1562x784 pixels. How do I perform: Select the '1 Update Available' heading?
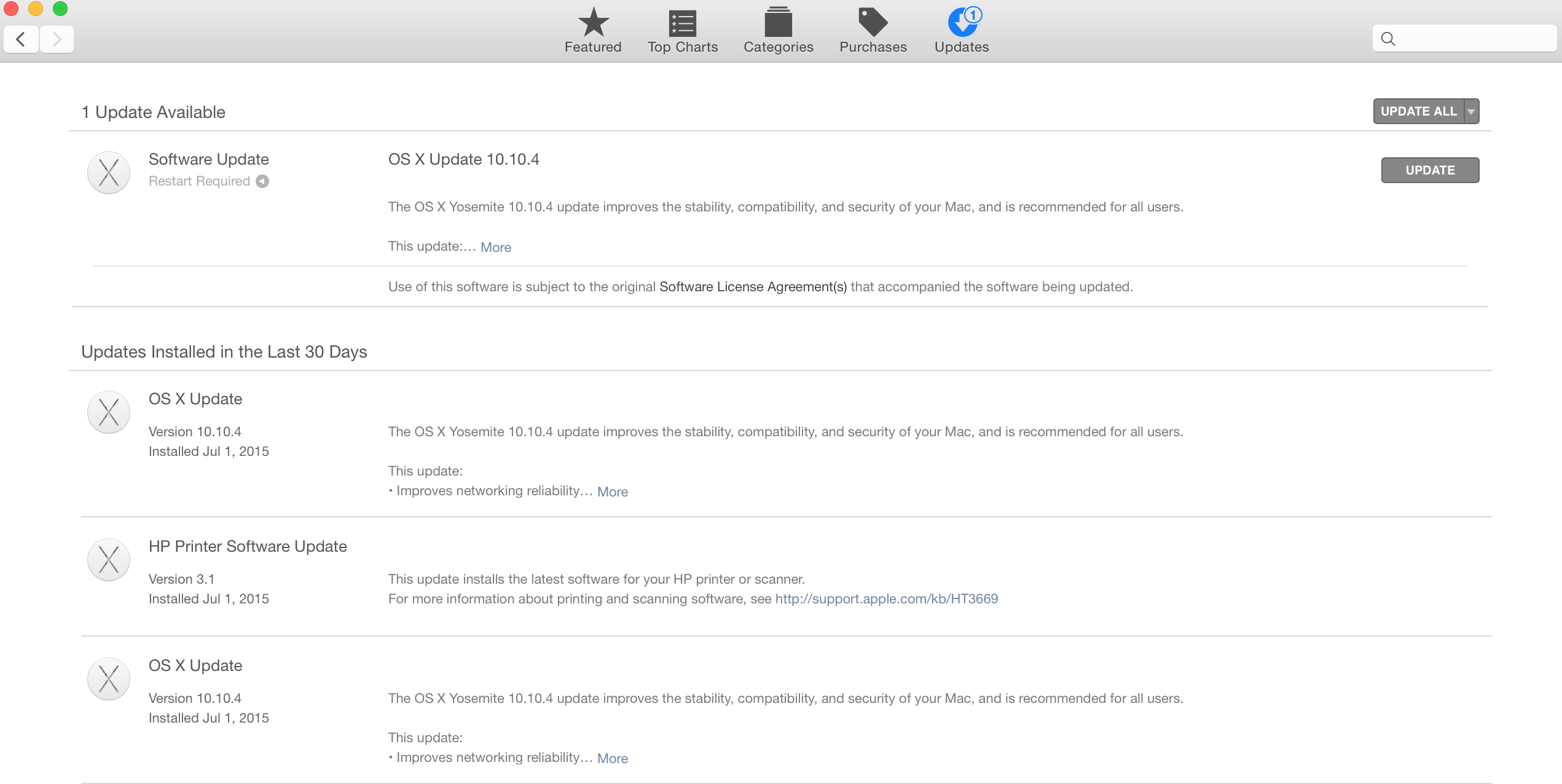154,112
